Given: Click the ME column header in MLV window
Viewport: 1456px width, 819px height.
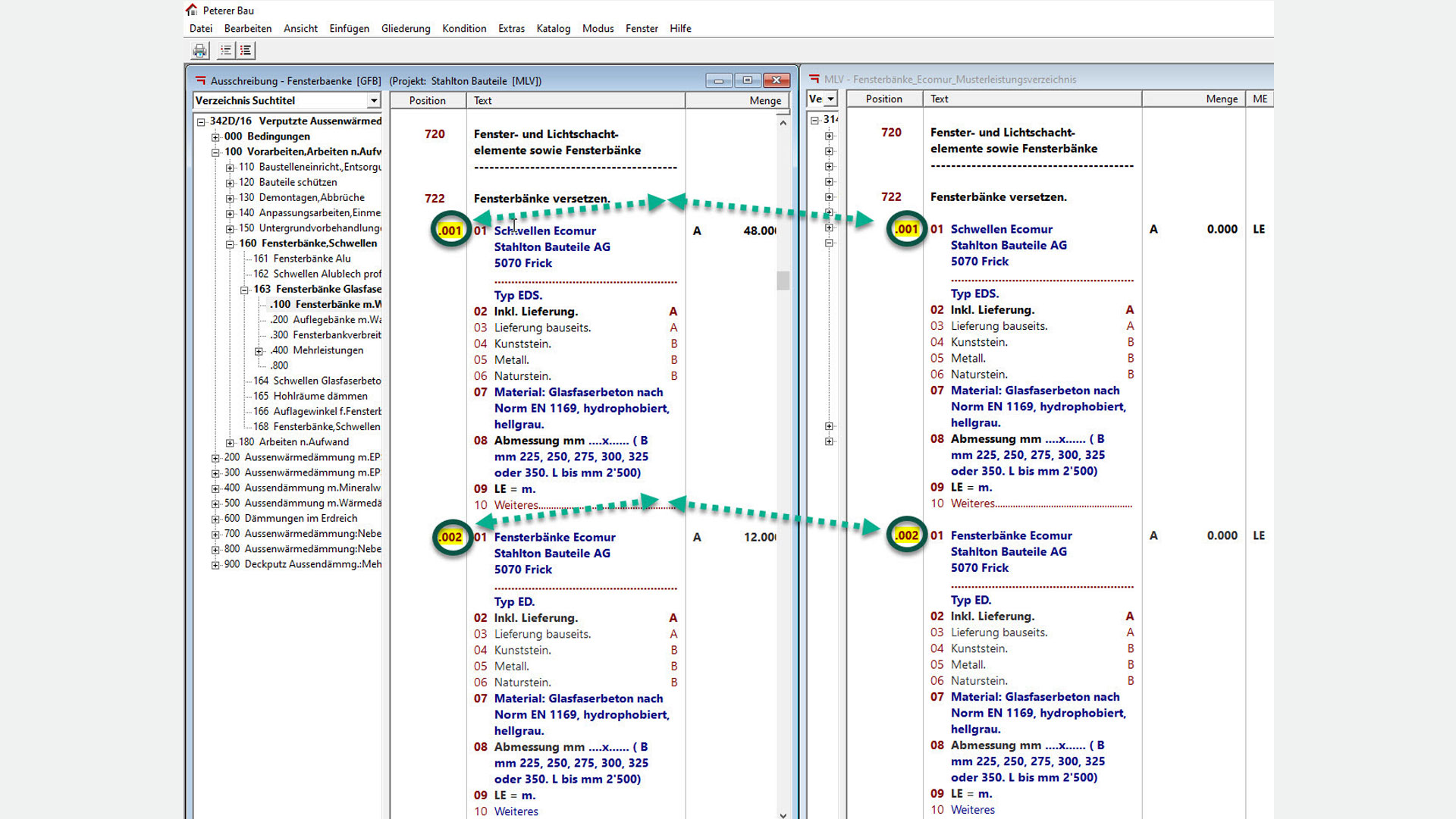Looking at the screenshot, I should click(1260, 99).
